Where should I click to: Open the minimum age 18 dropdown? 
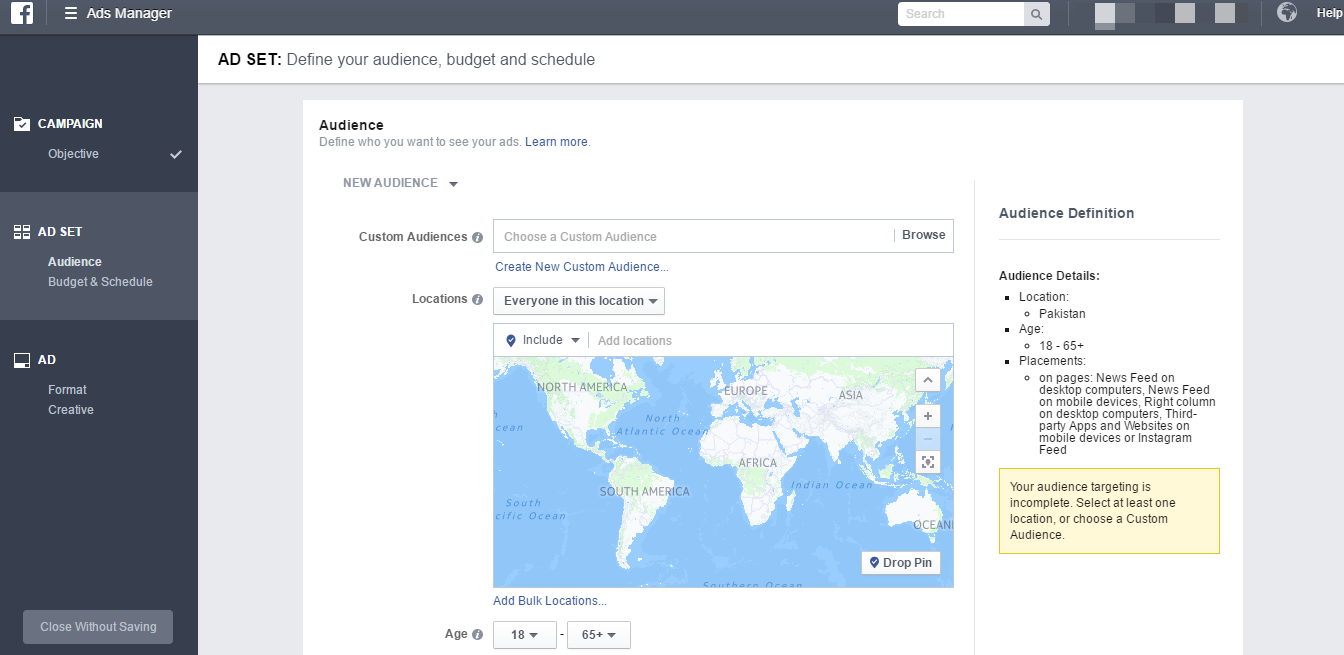pos(525,635)
